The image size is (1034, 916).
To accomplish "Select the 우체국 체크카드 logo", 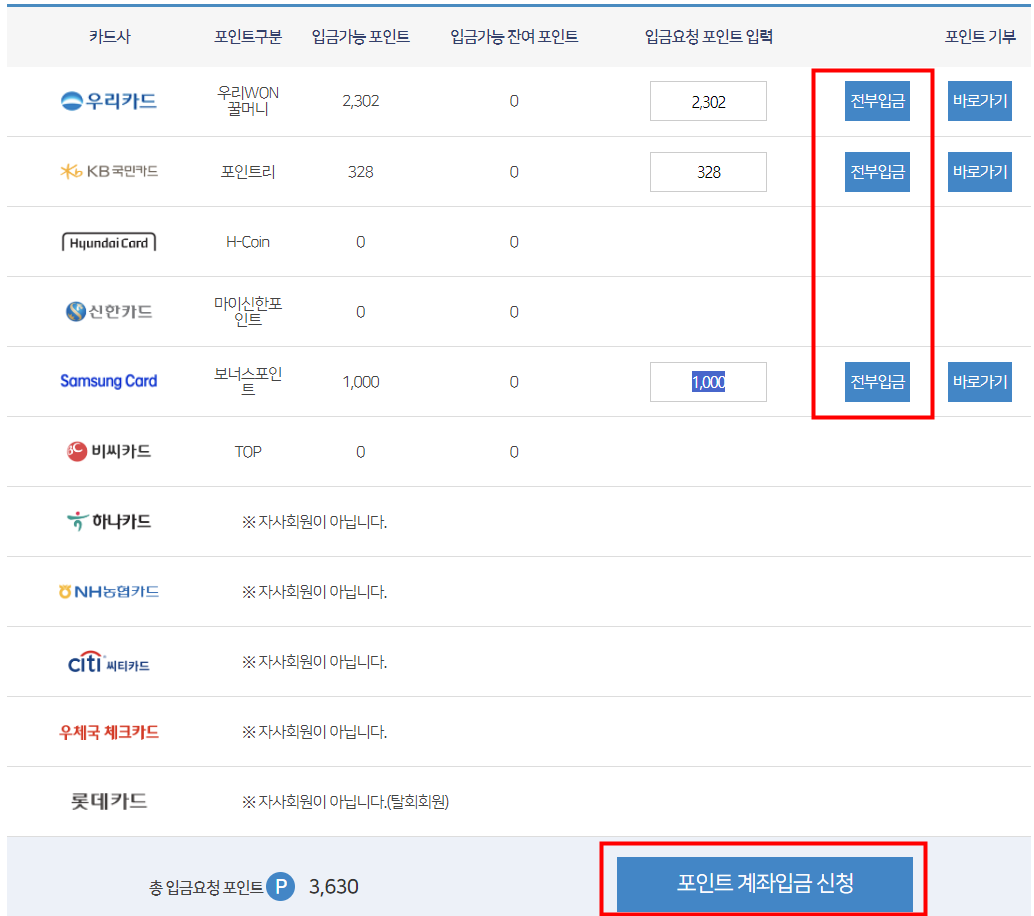I will click(x=108, y=731).
